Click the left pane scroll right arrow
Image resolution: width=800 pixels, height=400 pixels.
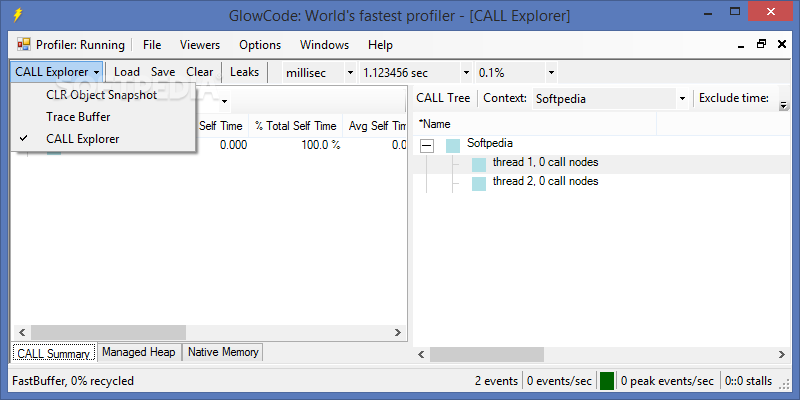point(398,333)
